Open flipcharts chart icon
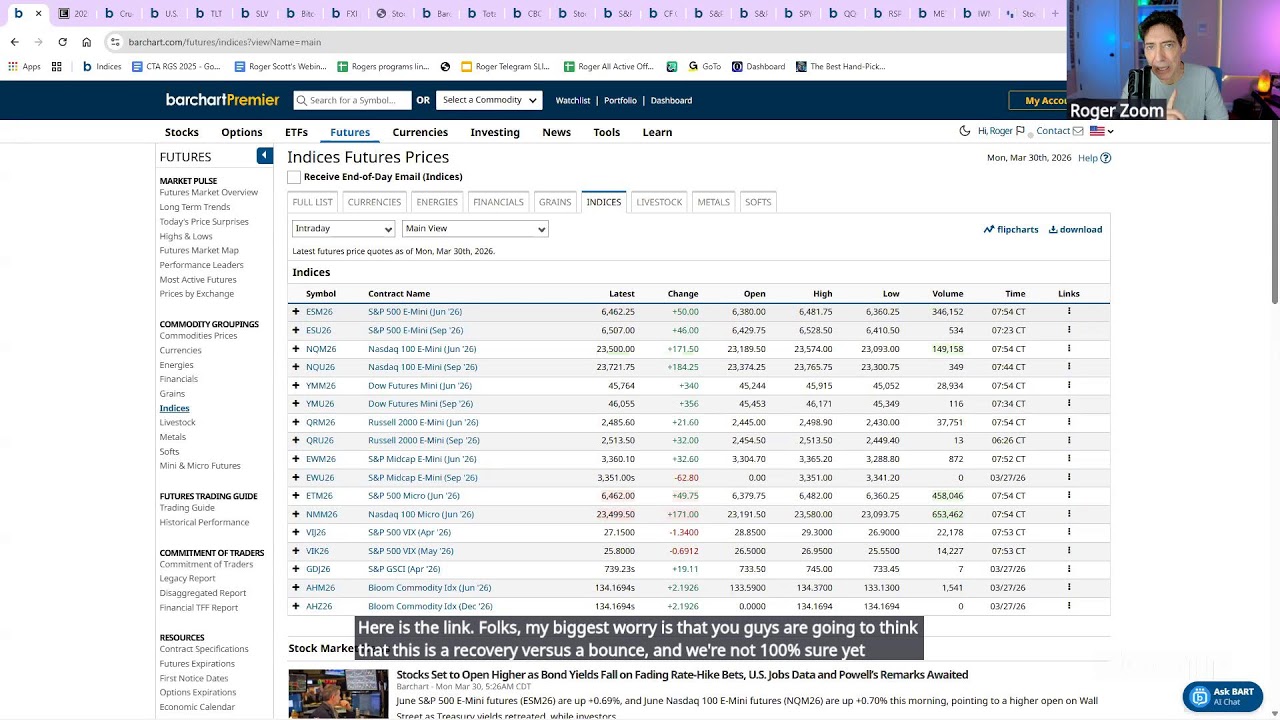This screenshot has height=720, width=1280. pyautogui.click(x=1011, y=229)
